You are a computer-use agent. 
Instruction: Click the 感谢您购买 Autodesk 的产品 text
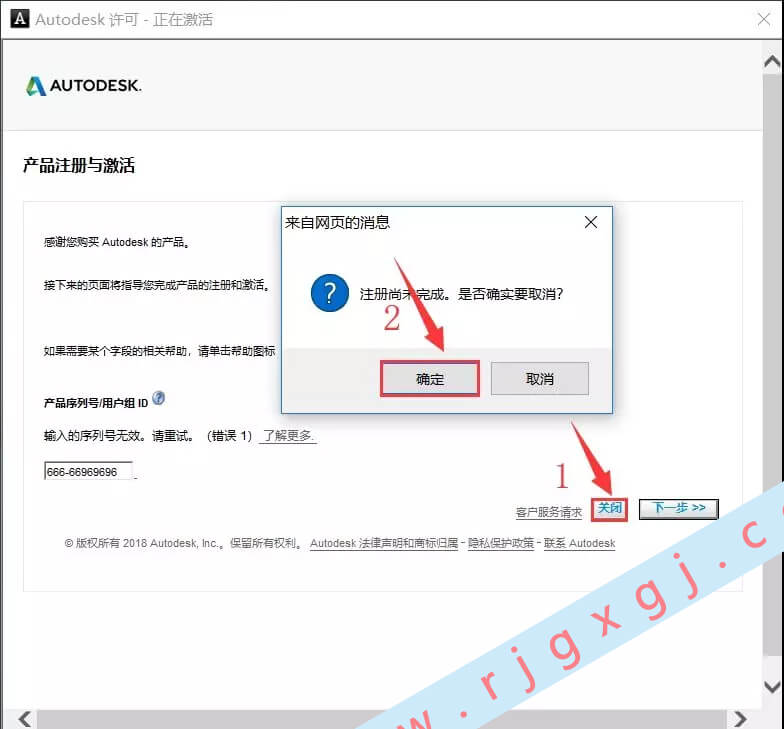116,242
